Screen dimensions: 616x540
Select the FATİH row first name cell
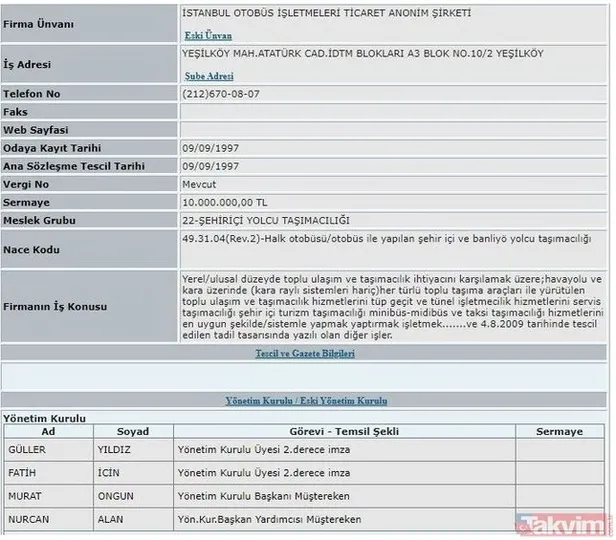tap(24, 472)
